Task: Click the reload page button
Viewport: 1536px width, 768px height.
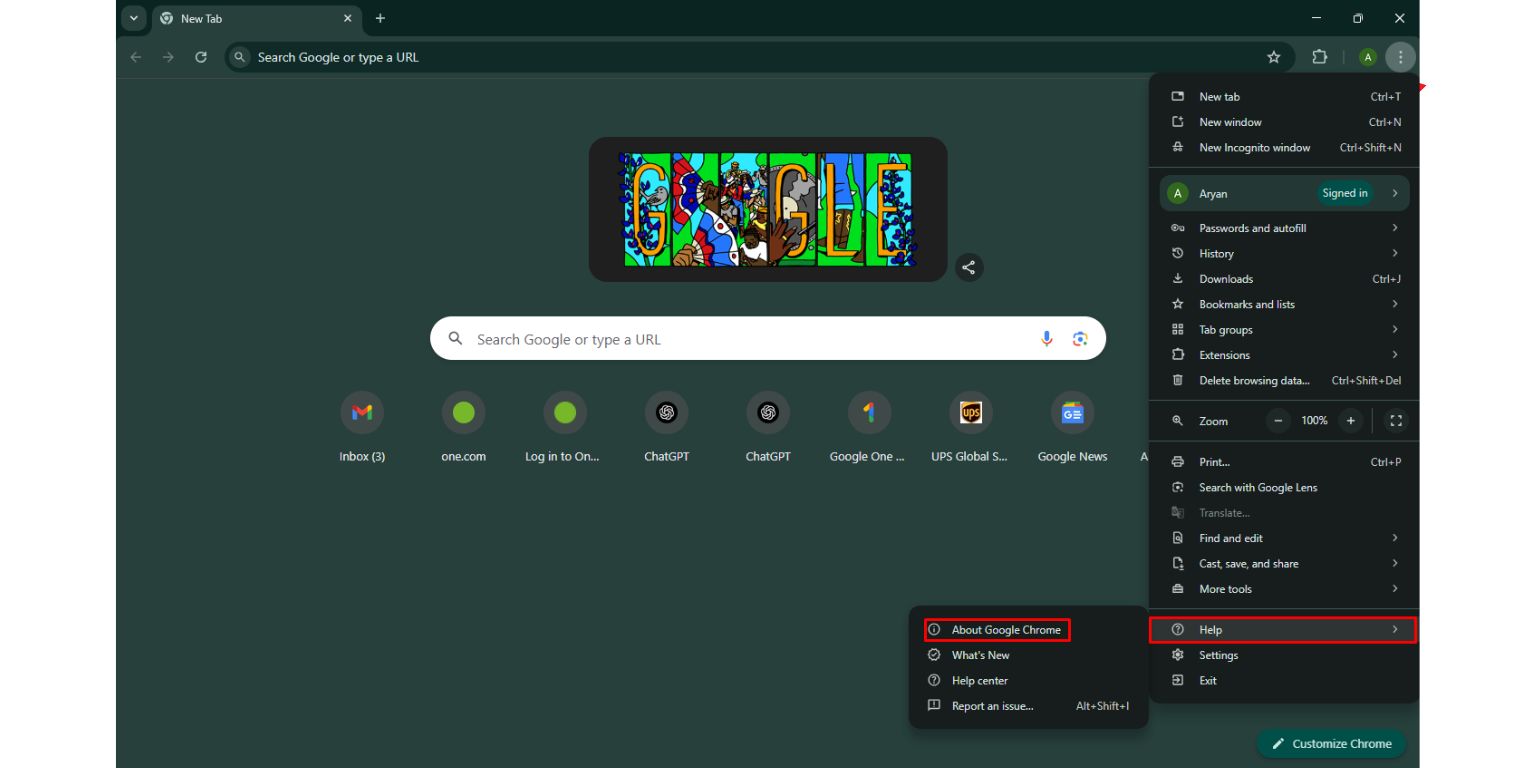Action: [200, 57]
